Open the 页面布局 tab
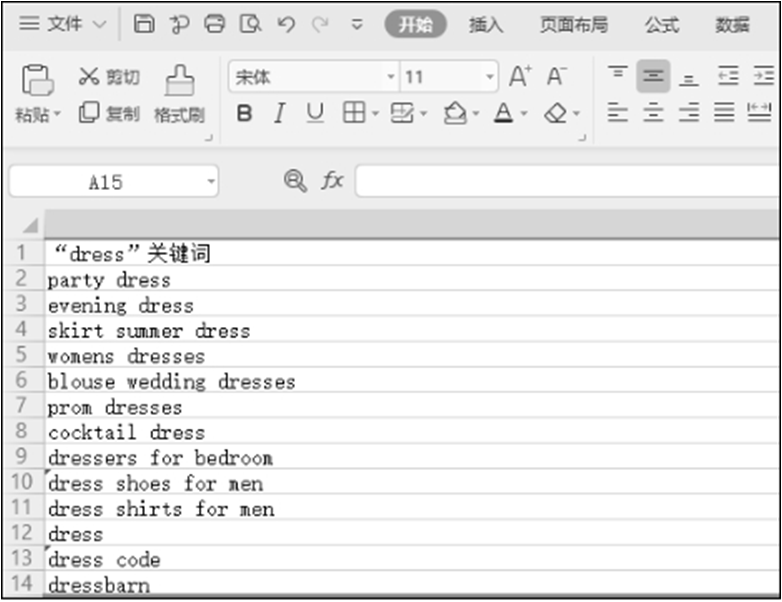 point(573,25)
